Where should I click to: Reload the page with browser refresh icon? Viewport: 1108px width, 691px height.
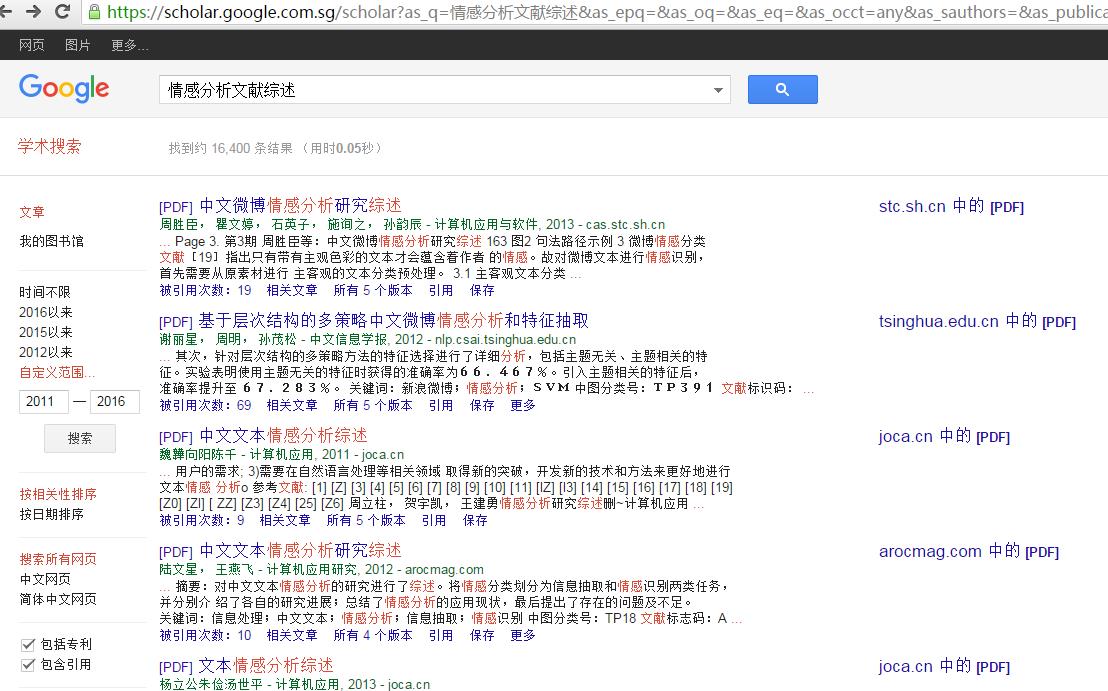[62, 11]
